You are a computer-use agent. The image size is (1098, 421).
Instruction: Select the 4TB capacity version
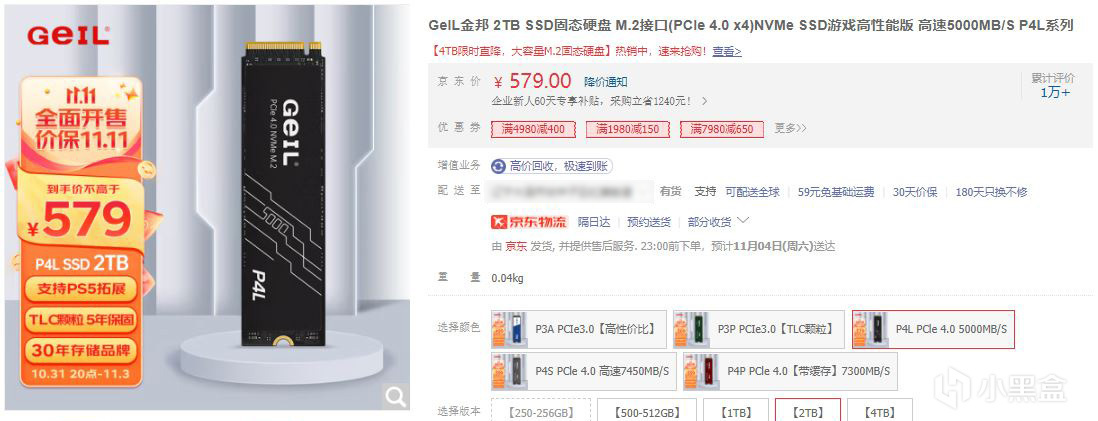pyautogui.click(x=880, y=410)
